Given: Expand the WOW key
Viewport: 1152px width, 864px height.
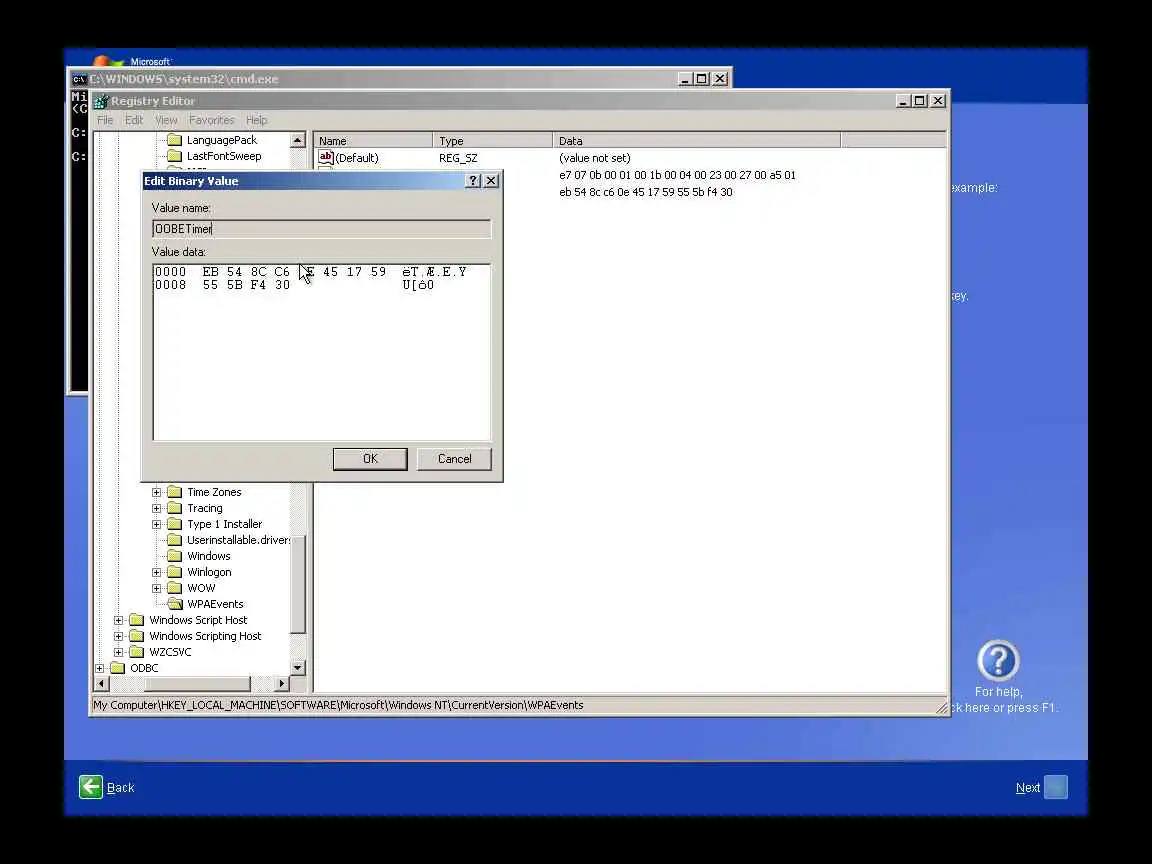Looking at the screenshot, I should coord(156,588).
